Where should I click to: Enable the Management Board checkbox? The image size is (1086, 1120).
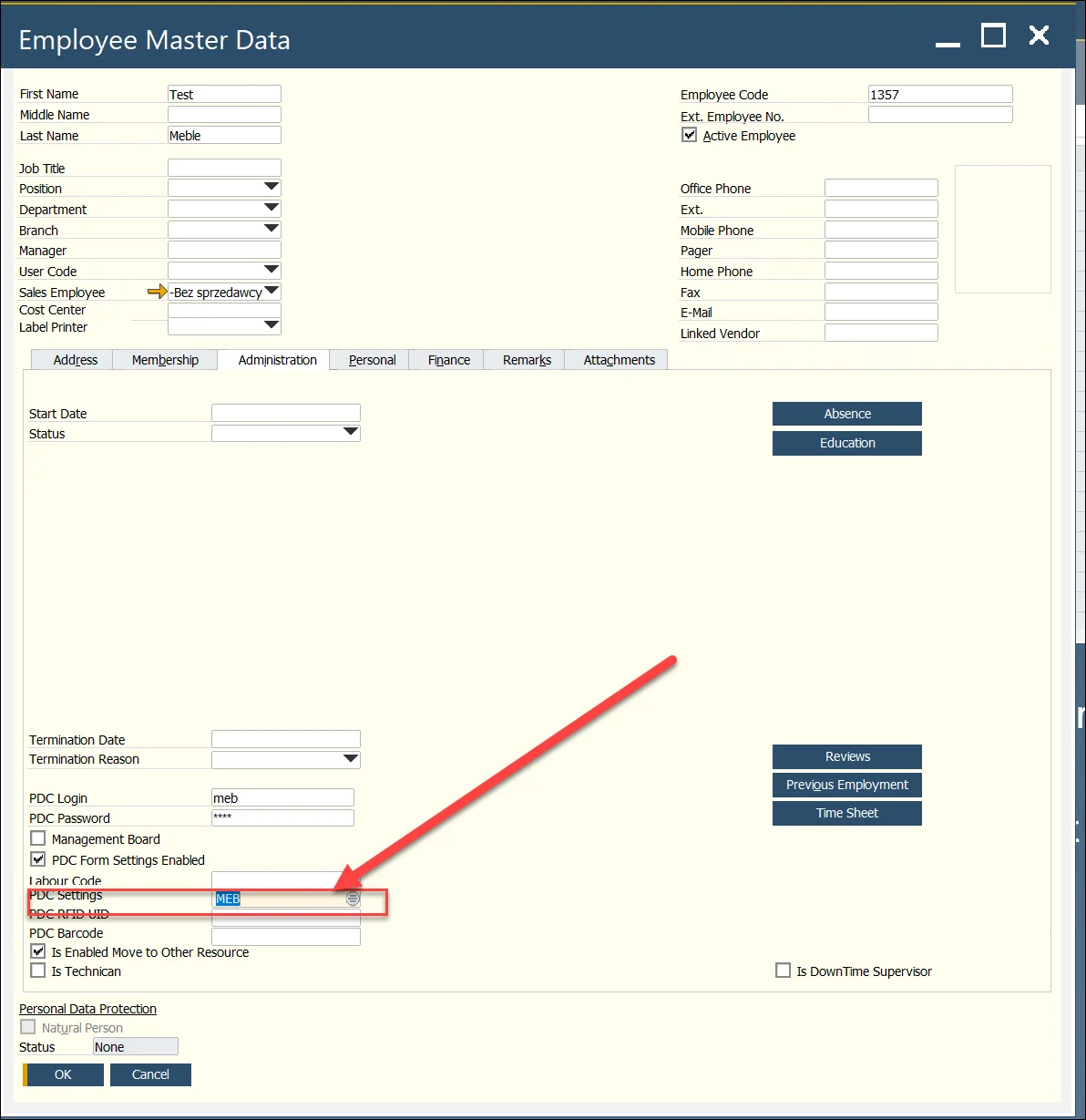(x=37, y=838)
